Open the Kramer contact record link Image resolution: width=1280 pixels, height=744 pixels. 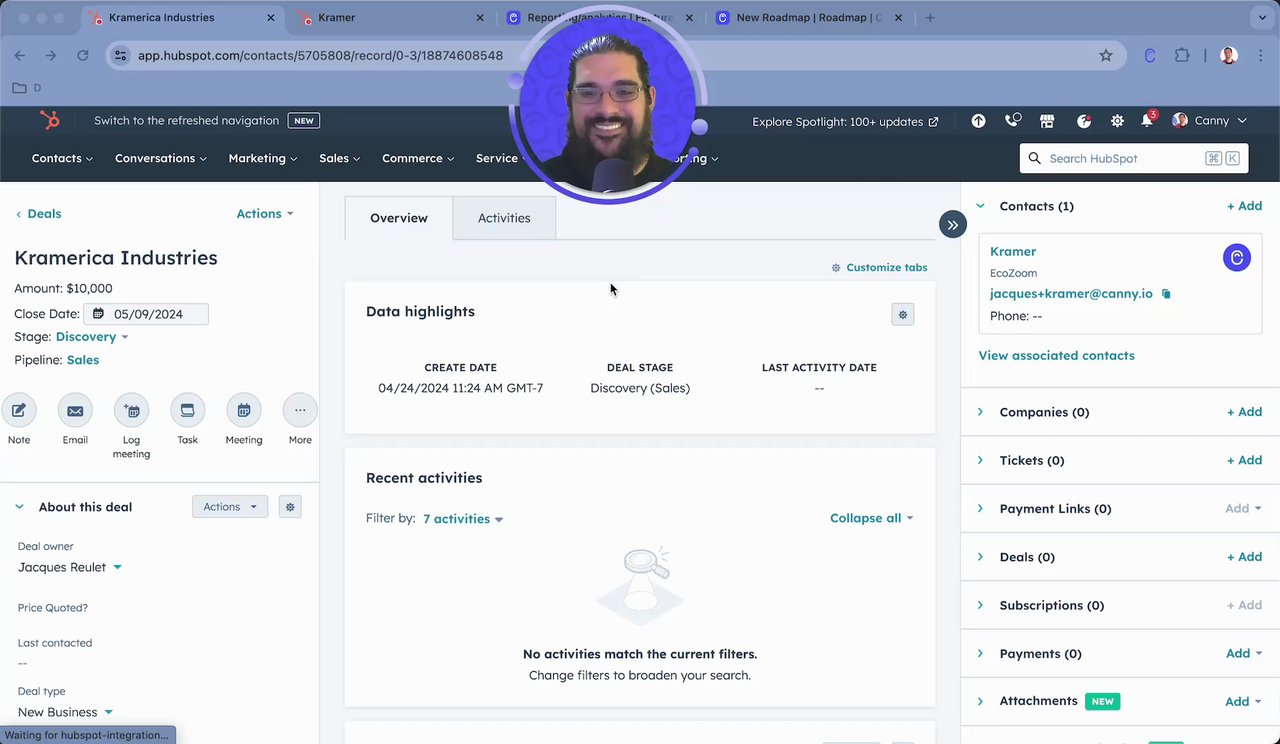(x=1013, y=252)
